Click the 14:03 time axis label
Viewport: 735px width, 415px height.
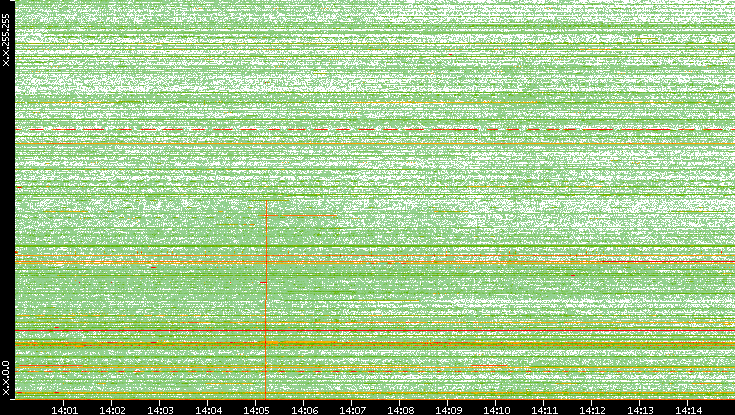pyautogui.click(x=160, y=410)
